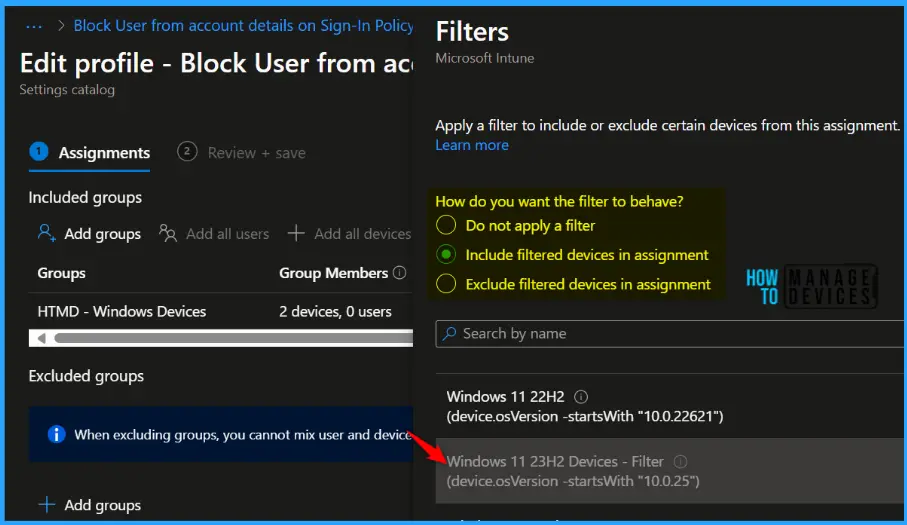Click the blue info icon in the exclusion notice
The height and width of the screenshot is (525, 907).
click(56, 434)
